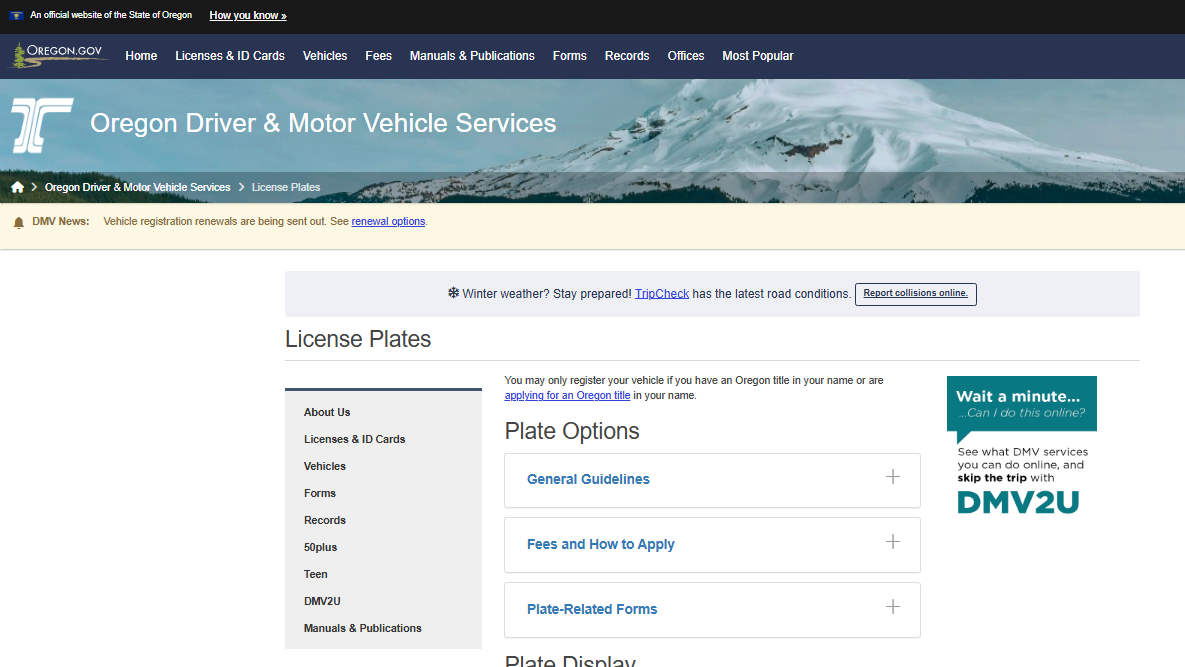Click the Report collisions online button
This screenshot has width=1185, height=667.
[x=915, y=294]
